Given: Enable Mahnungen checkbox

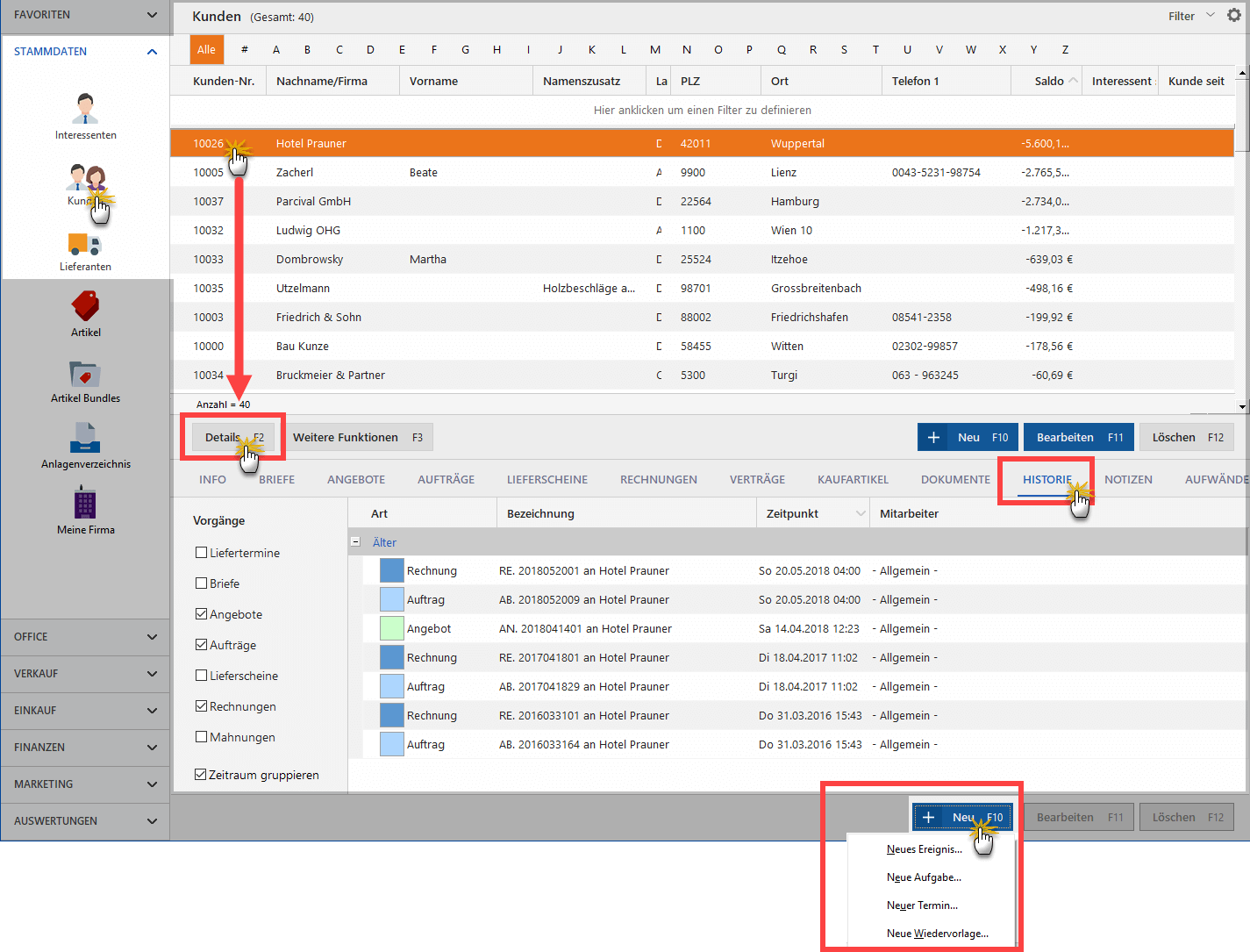Looking at the screenshot, I should (x=201, y=737).
